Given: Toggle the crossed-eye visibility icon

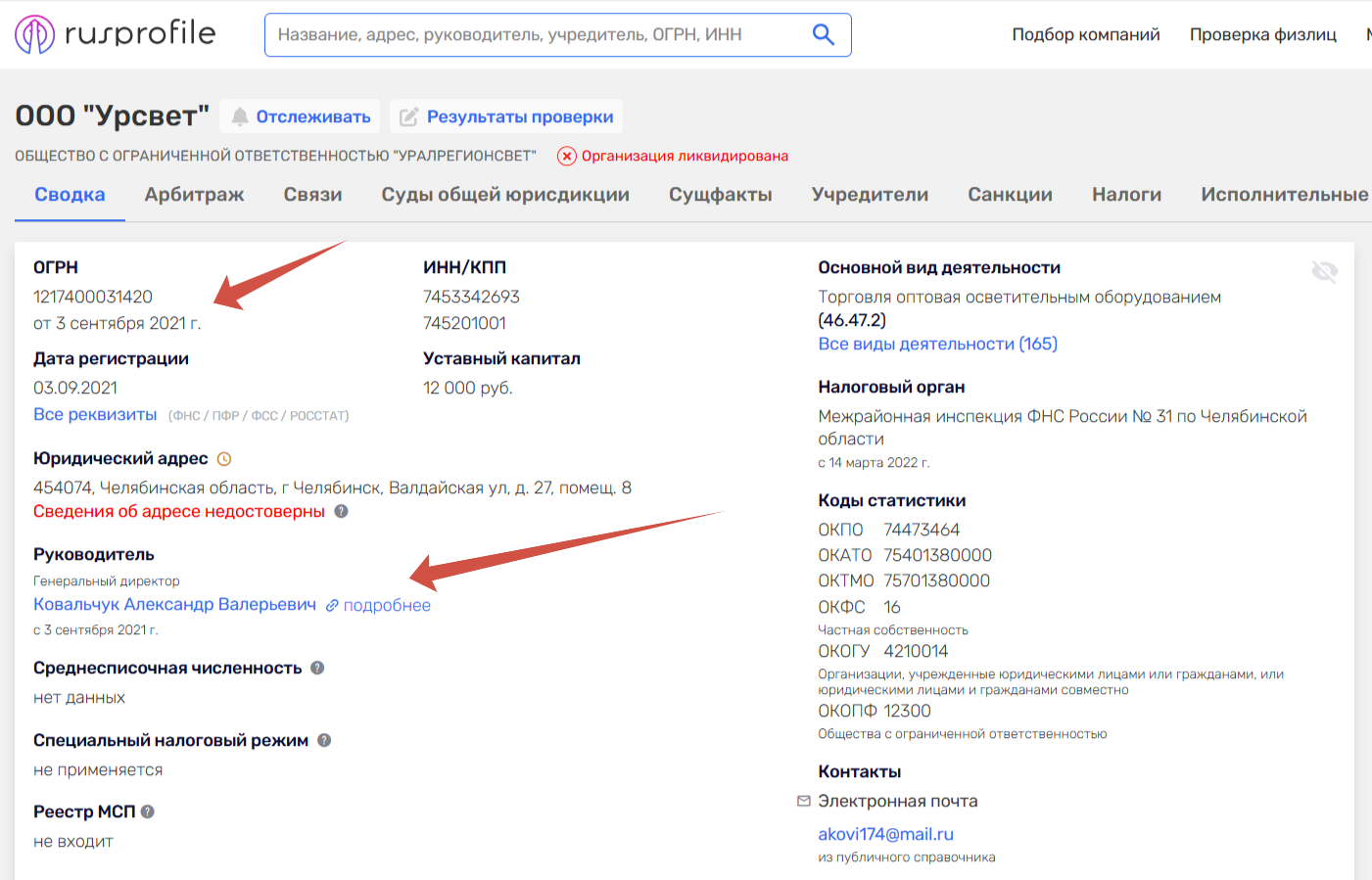Looking at the screenshot, I should tap(1324, 271).
